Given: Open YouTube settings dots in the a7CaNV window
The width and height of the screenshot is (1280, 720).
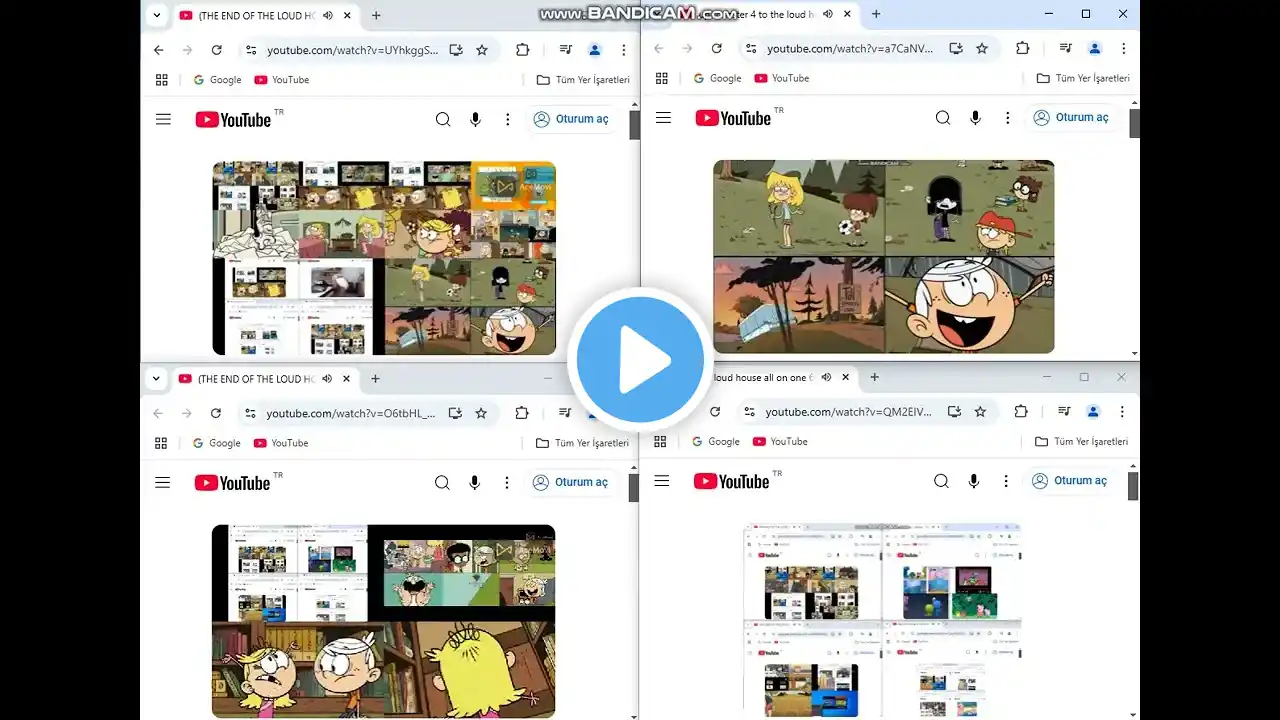Looking at the screenshot, I should [1007, 118].
